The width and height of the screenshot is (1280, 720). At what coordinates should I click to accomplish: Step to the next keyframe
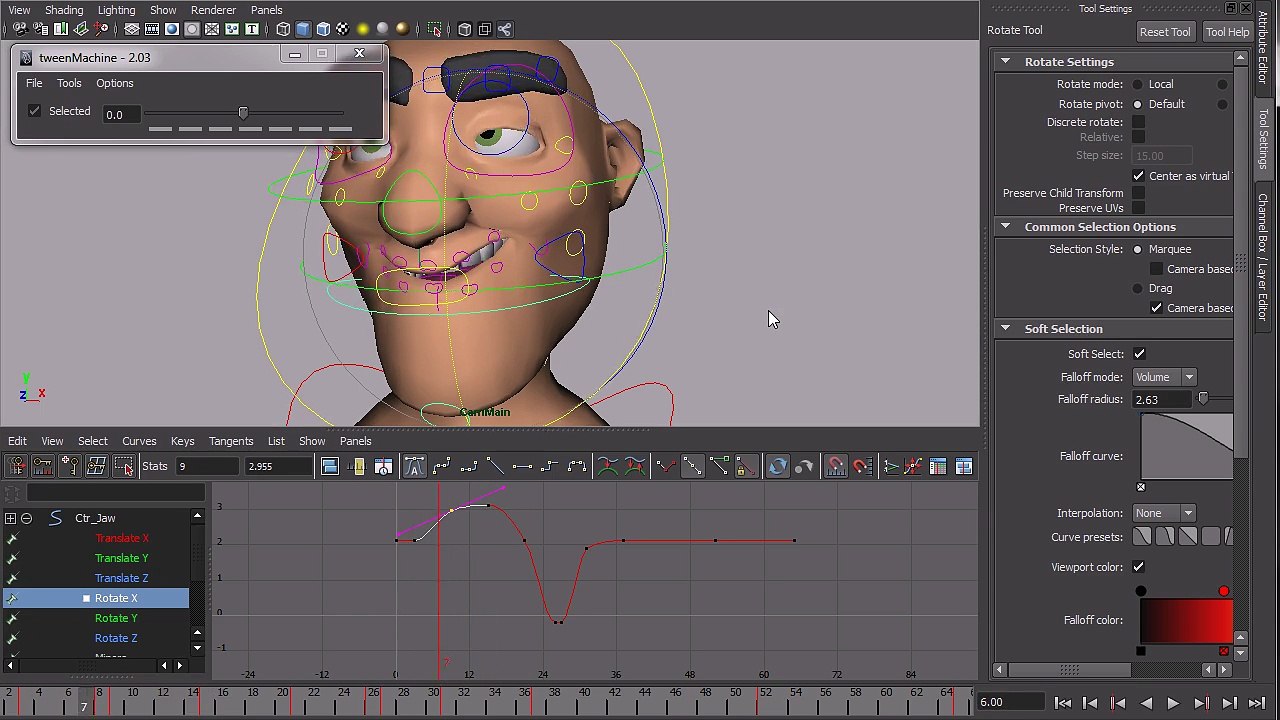pyautogui.click(x=1201, y=703)
